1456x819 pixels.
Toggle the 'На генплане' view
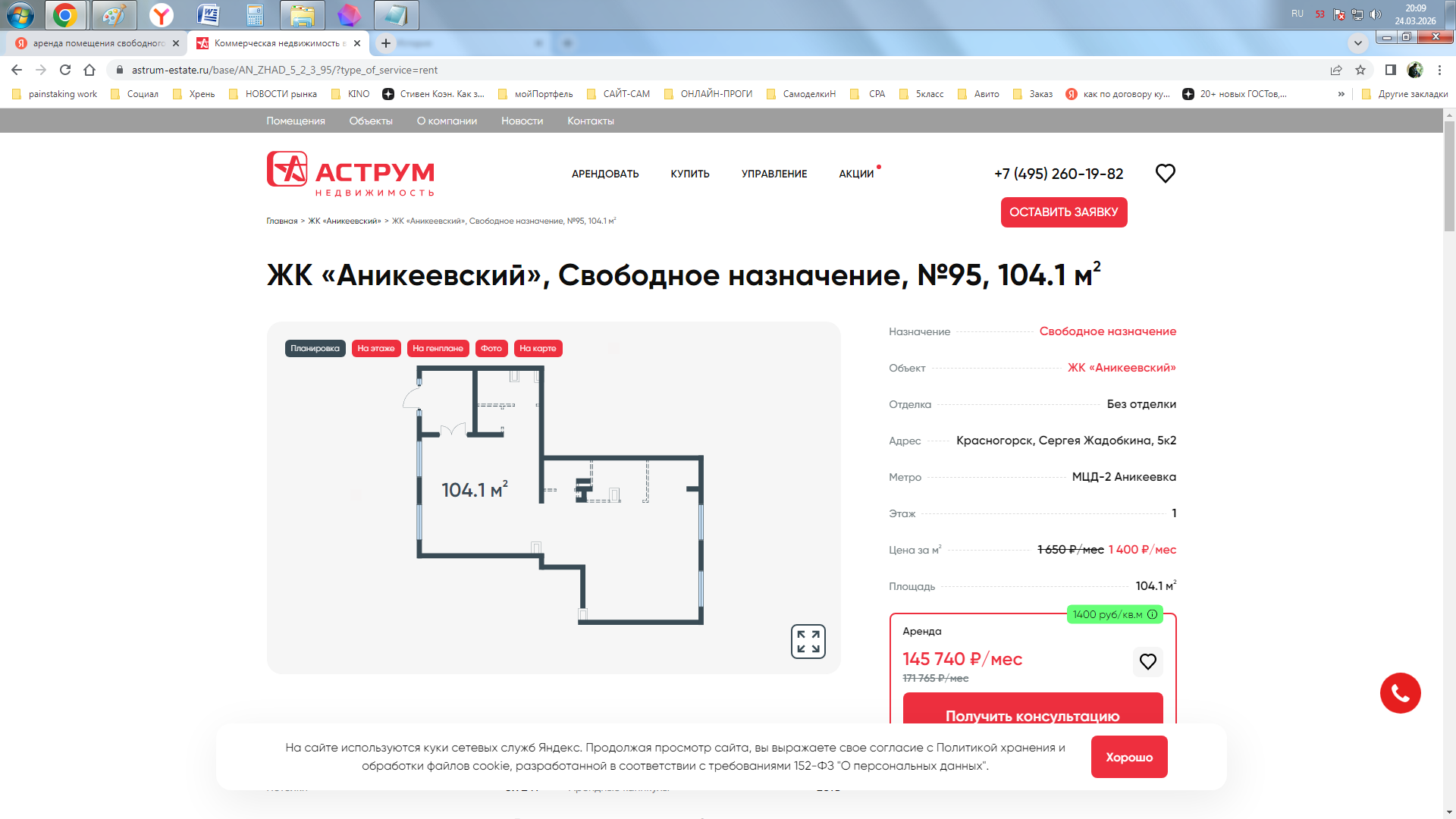point(438,349)
